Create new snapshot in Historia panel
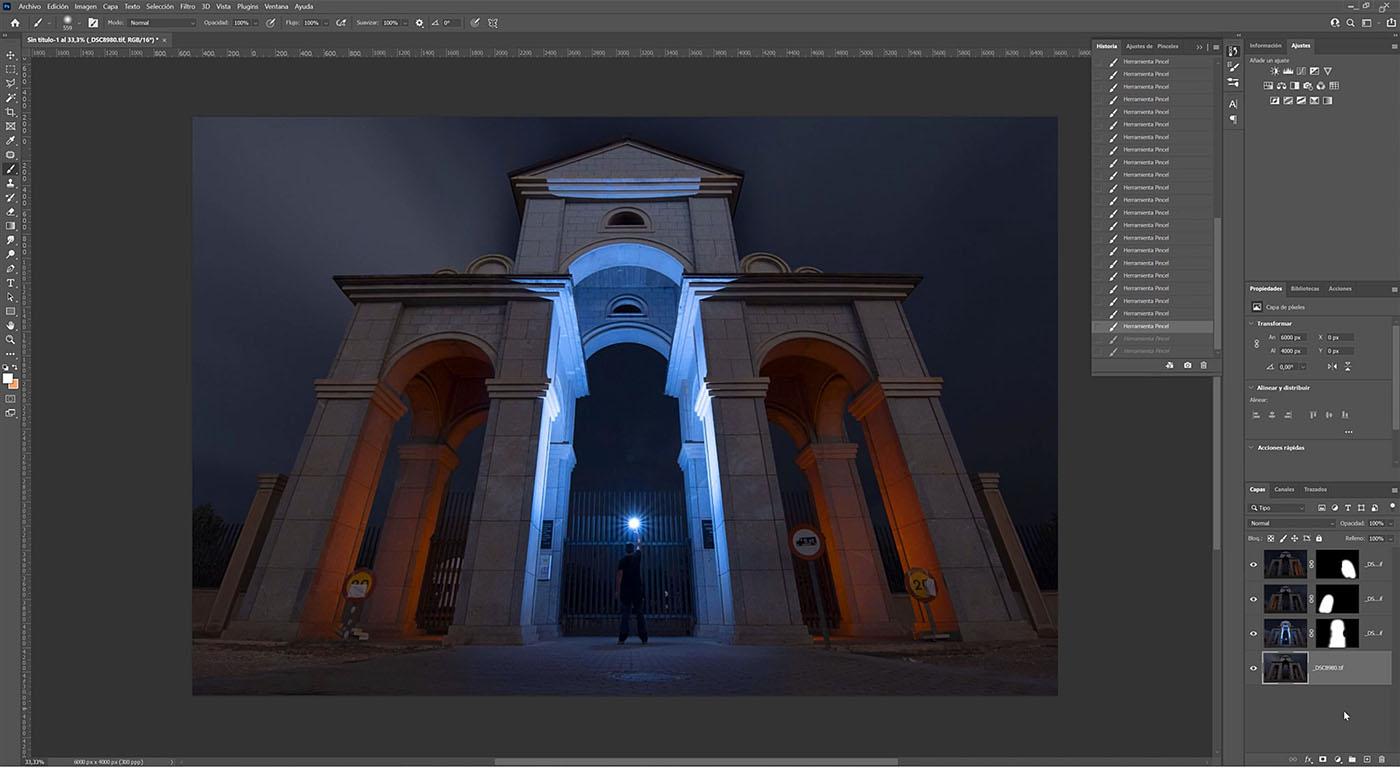Screen dimensions: 1400x767 (x=1188, y=366)
